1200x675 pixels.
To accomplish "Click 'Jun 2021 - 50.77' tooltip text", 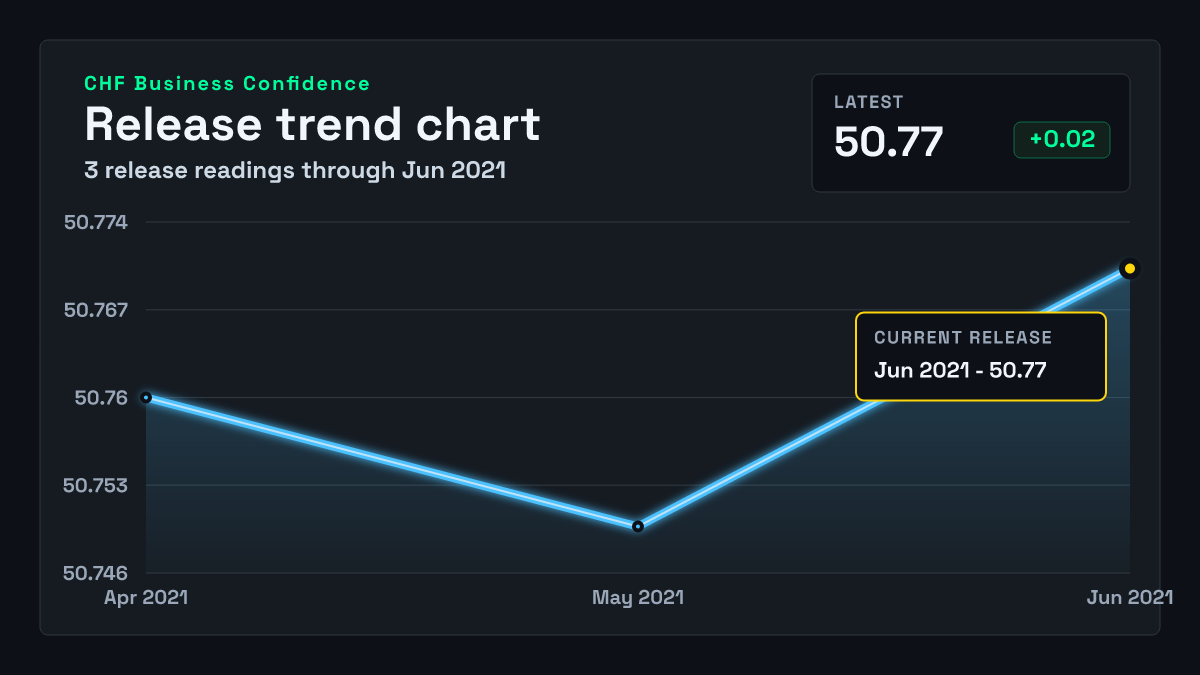I will pos(960,370).
